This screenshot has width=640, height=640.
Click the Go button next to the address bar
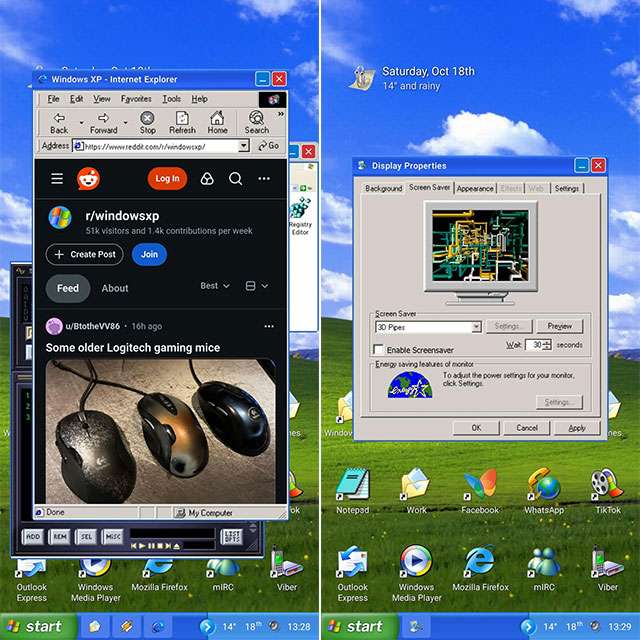pyautogui.click(x=269, y=146)
